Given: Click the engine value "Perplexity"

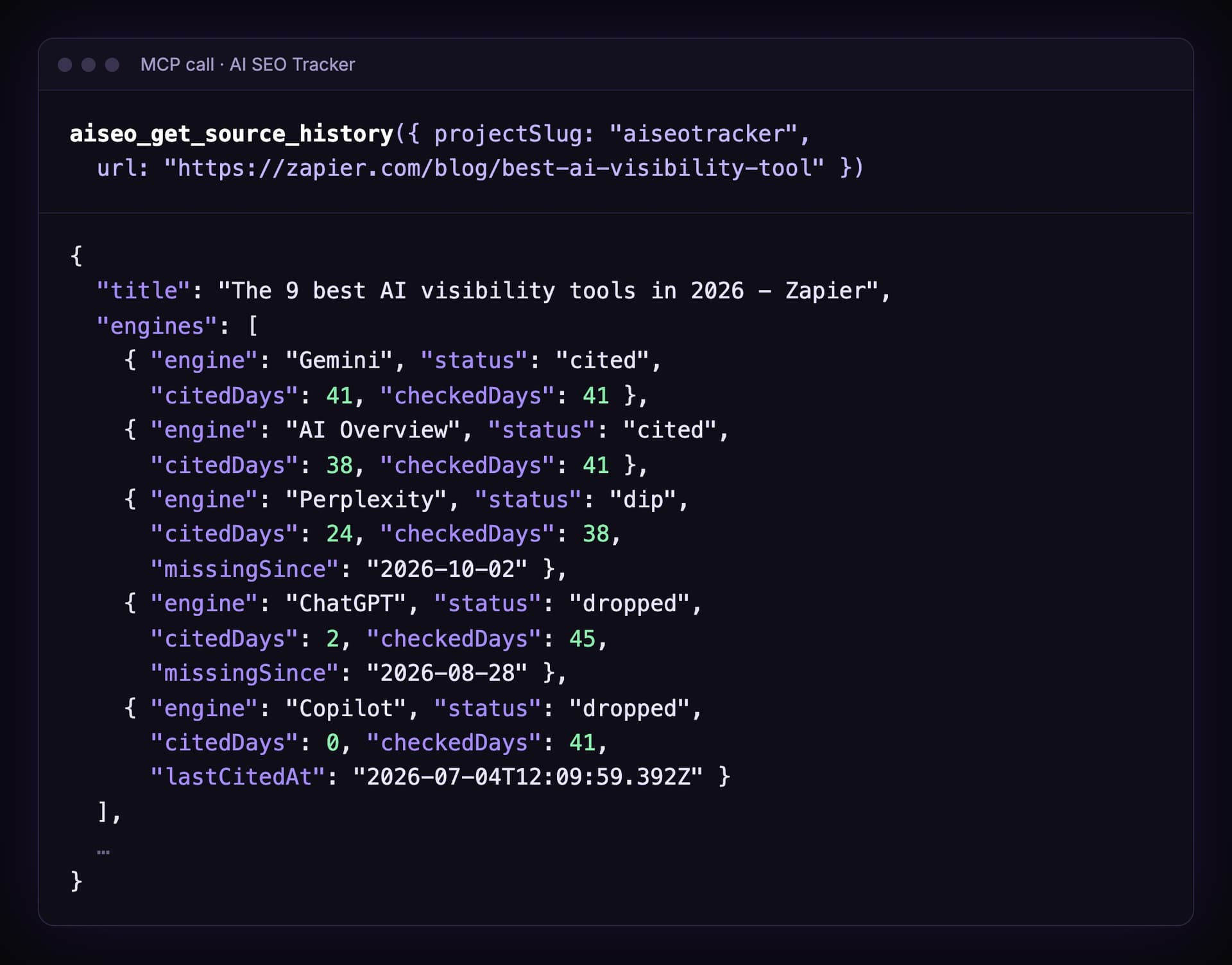Looking at the screenshot, I should pyautogui.click(x=366, y=500).
